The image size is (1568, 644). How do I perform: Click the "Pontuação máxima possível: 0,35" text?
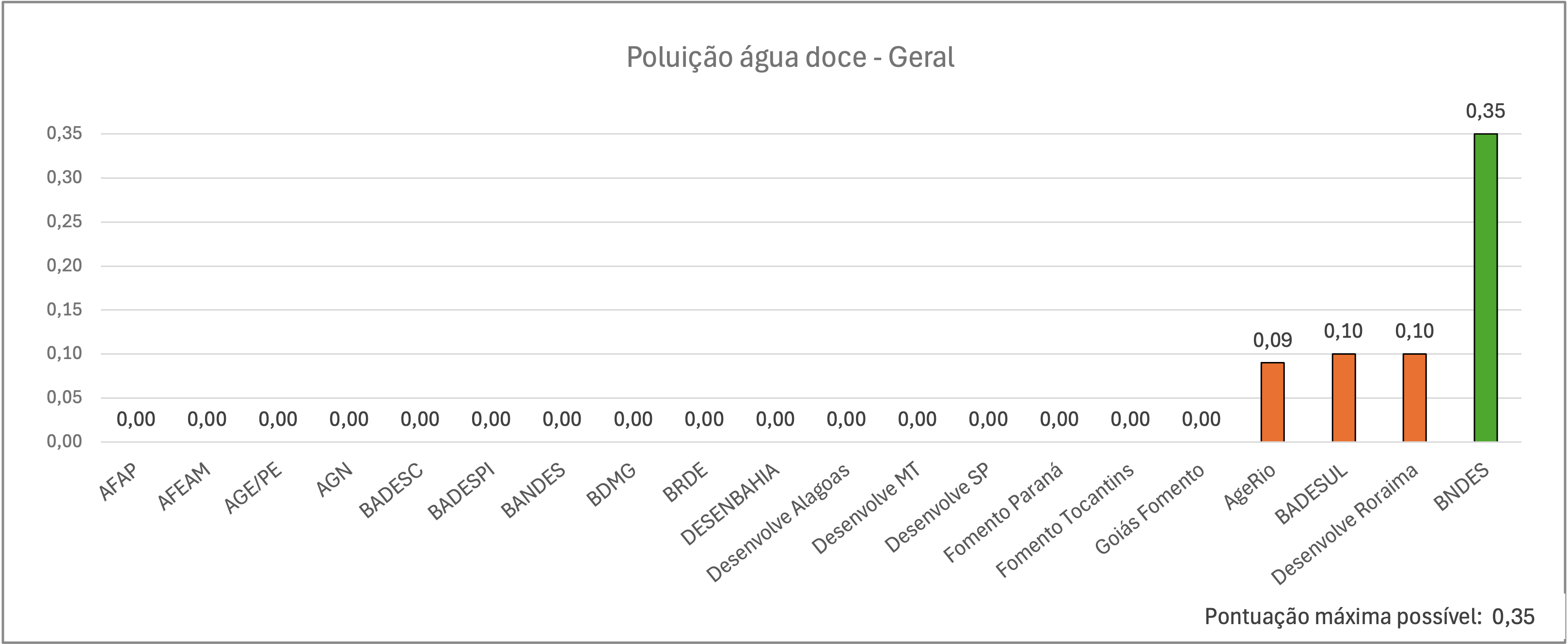coord(1369,616)
